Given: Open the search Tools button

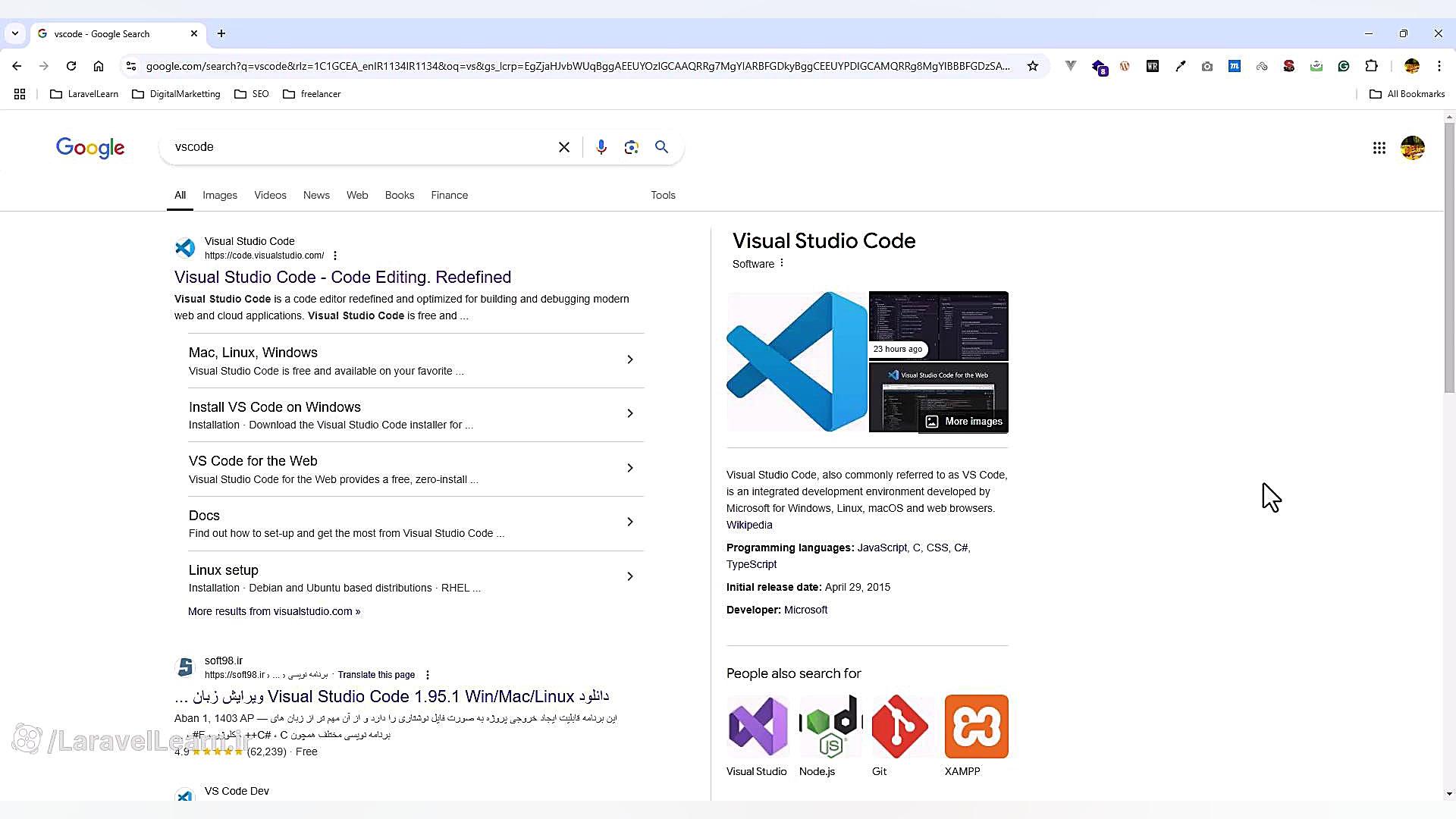Looking at the screenshot, I should (663, 195).
